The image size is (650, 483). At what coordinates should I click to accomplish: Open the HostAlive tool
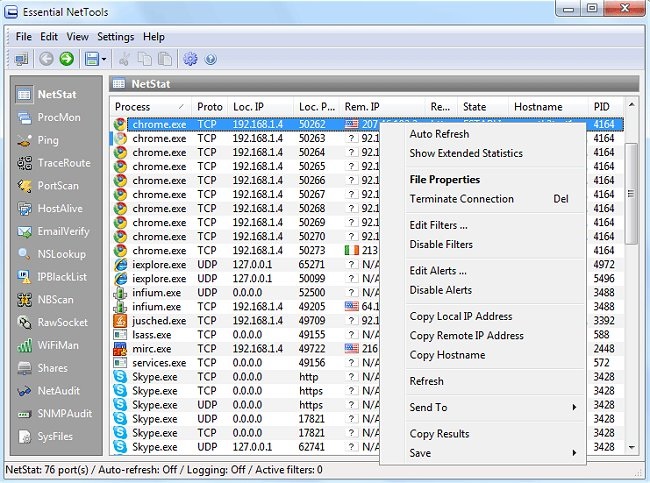tap(50, 209)
